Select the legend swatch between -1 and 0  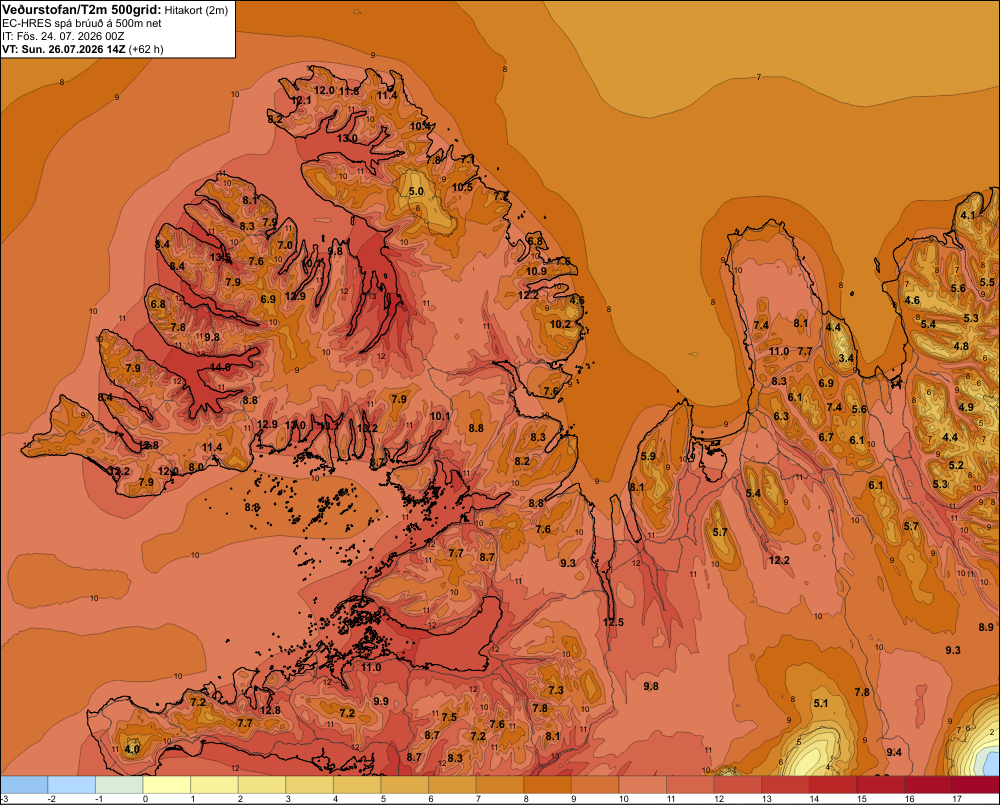(x=119, y=784)
